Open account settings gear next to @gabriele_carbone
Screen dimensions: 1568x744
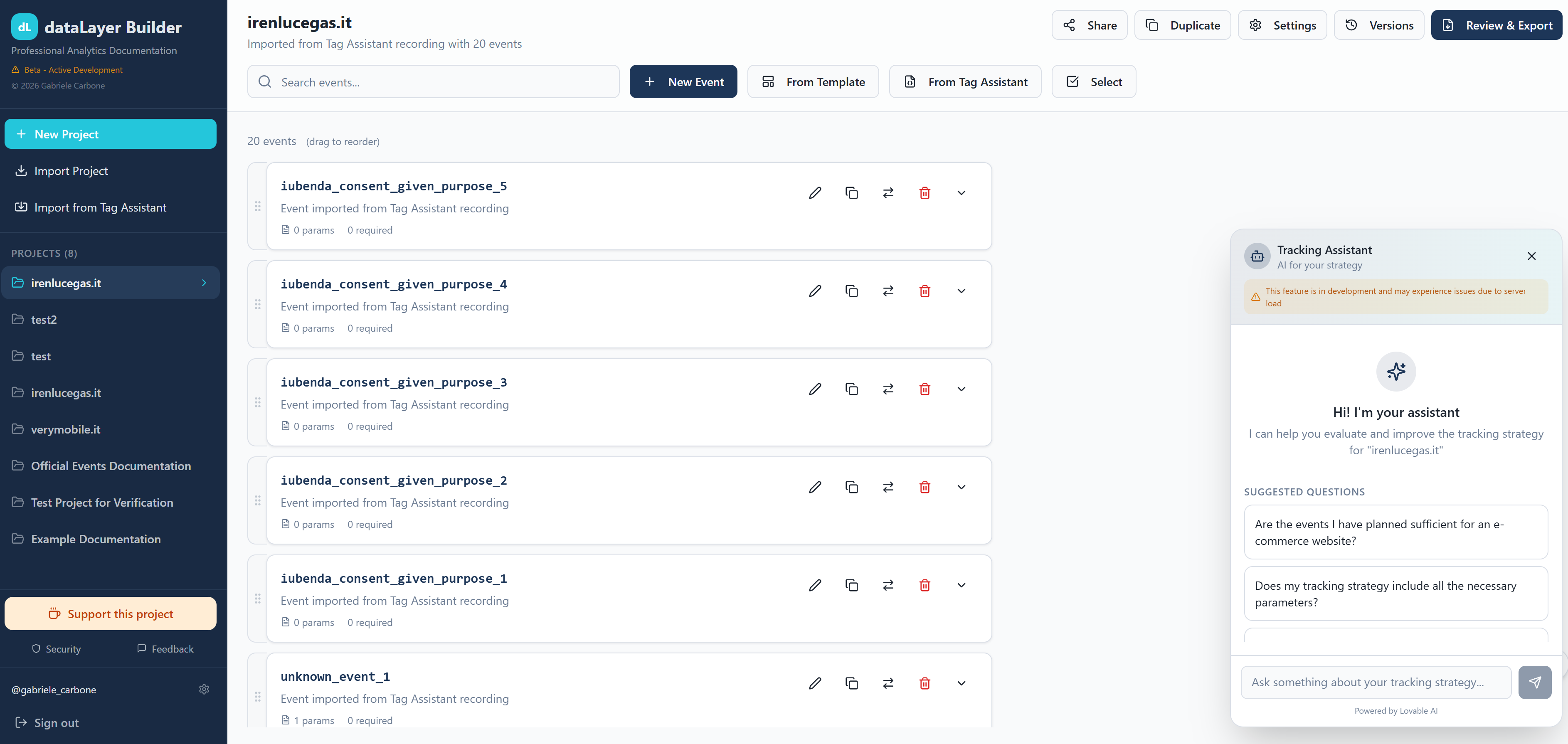(204, 689)
